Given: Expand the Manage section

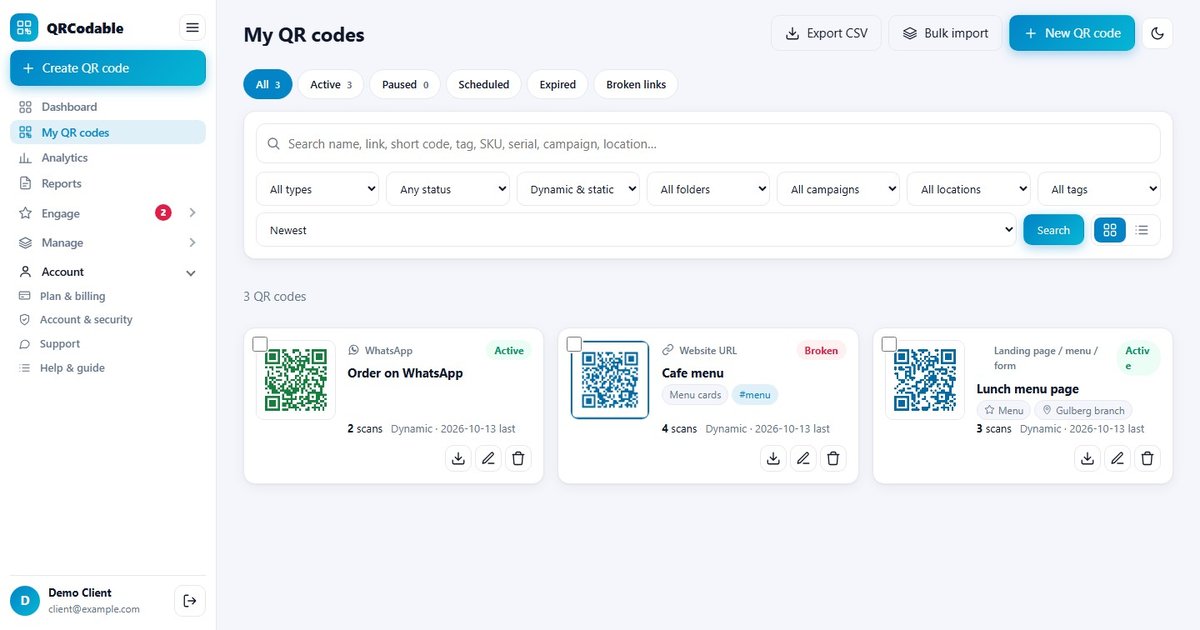Looking at the screenshot, I should pyautogui.click(x=108, y=243).
